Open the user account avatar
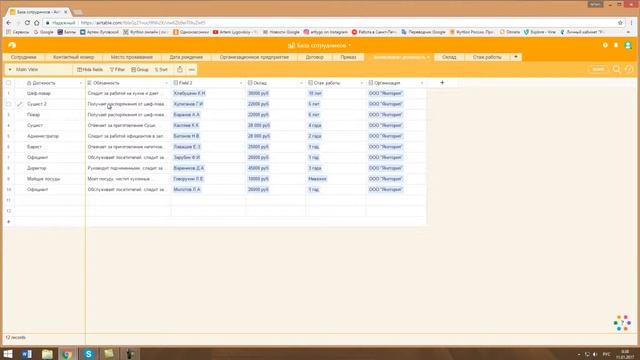This screenshot has height=360, width=640. (628, 45)
